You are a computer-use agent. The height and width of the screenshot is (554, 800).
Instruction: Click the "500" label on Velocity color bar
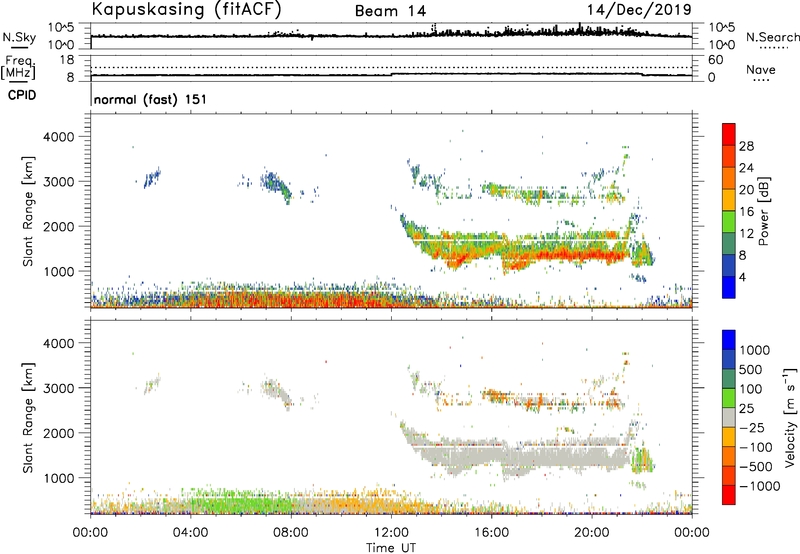(751, 370)
